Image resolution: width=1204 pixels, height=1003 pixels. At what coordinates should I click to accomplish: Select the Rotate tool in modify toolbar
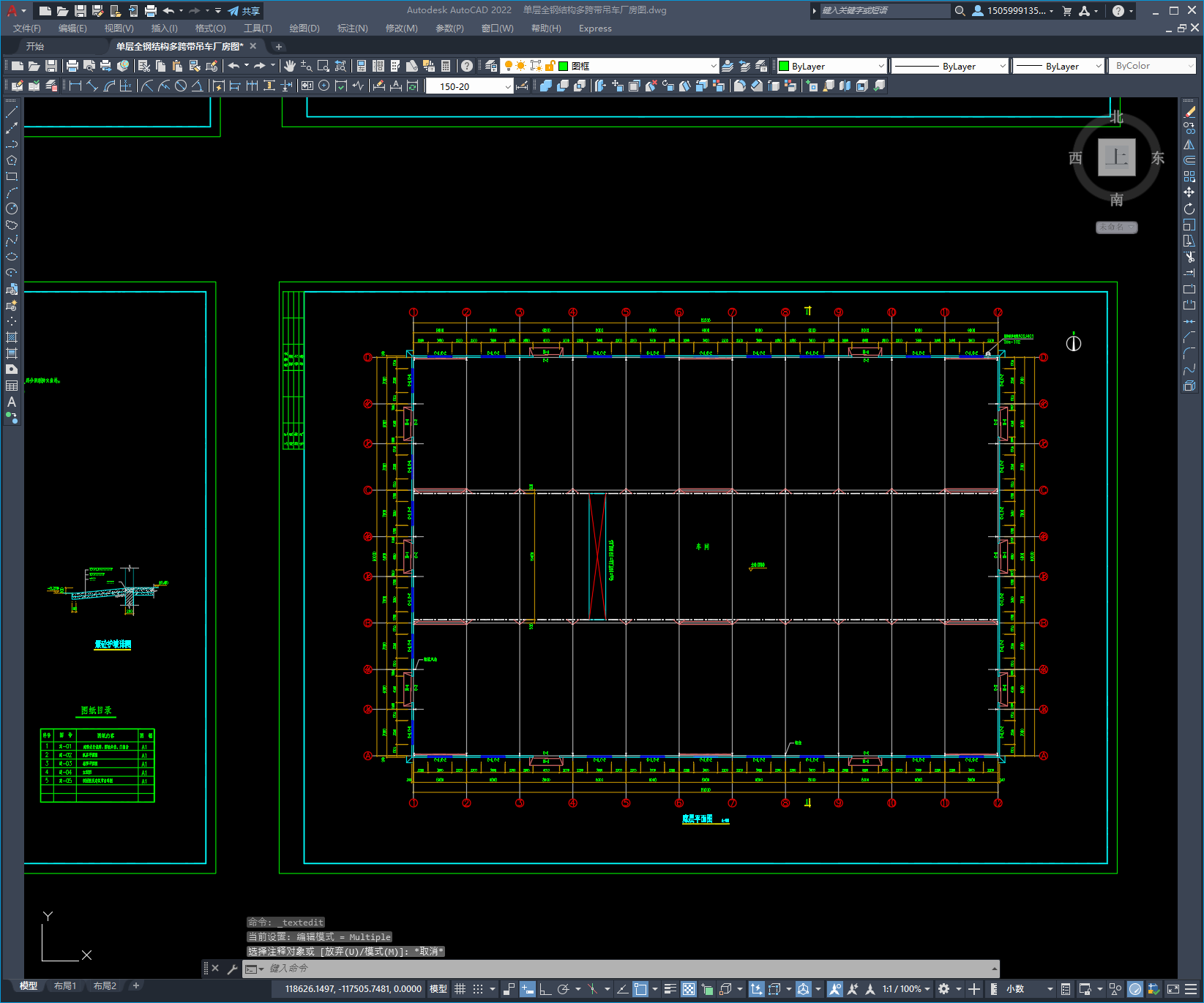pos(1189,209)
